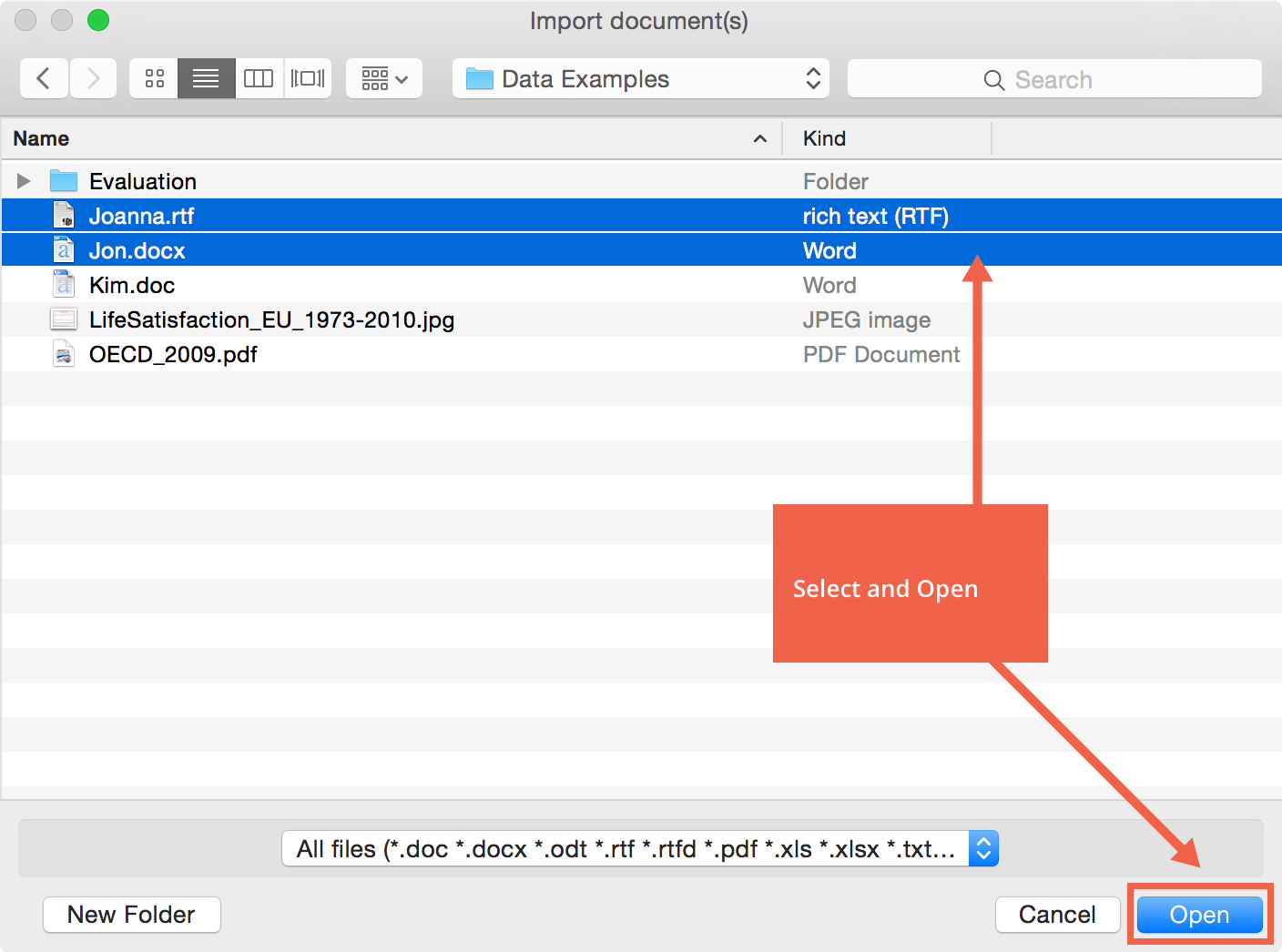Viewport: 1282px width, 952px height.
Task: Open the All files type filter dropdown
Action: pyautogui.click(x=640, y=848)
